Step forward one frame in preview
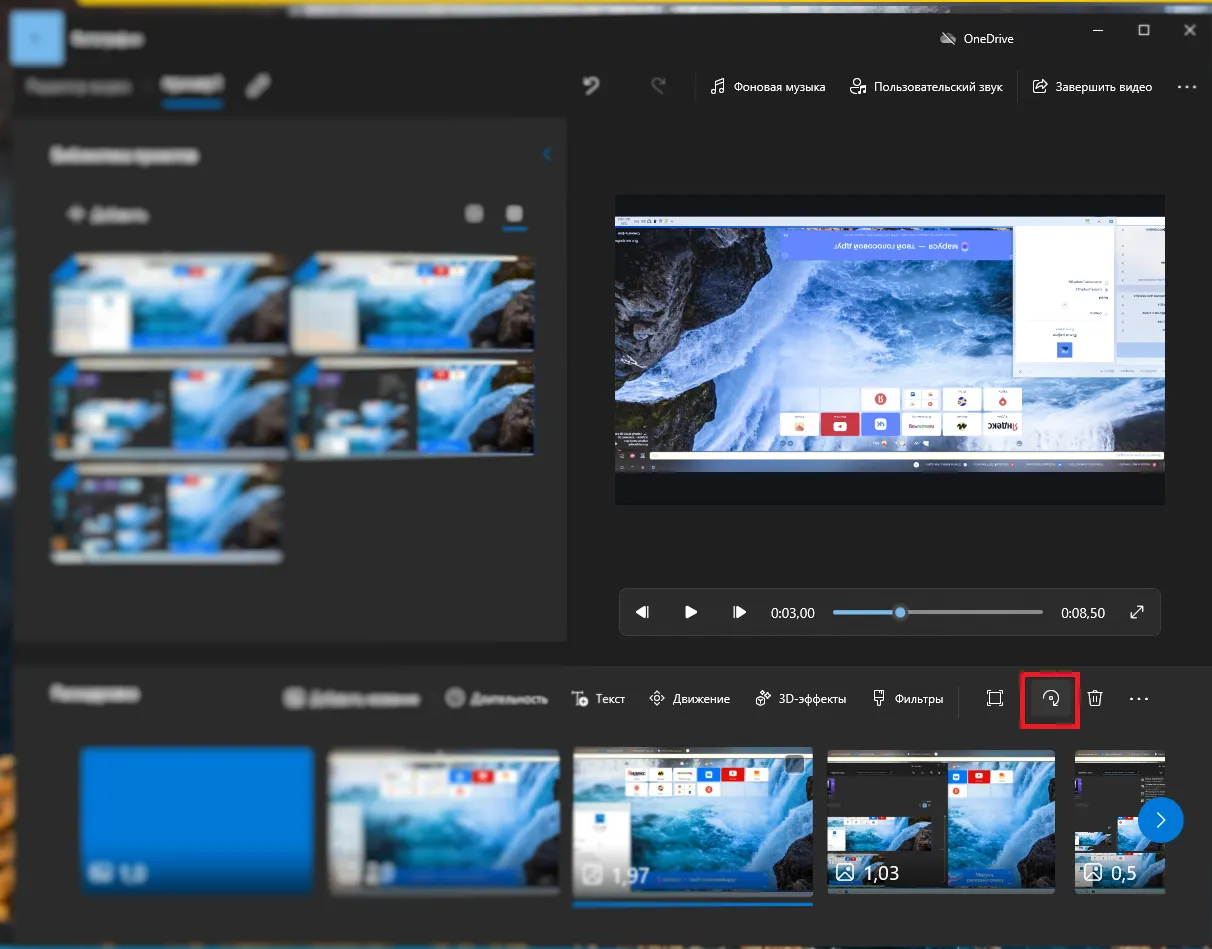The height and width of the screenshot is (949, 1212). [739, 612]
